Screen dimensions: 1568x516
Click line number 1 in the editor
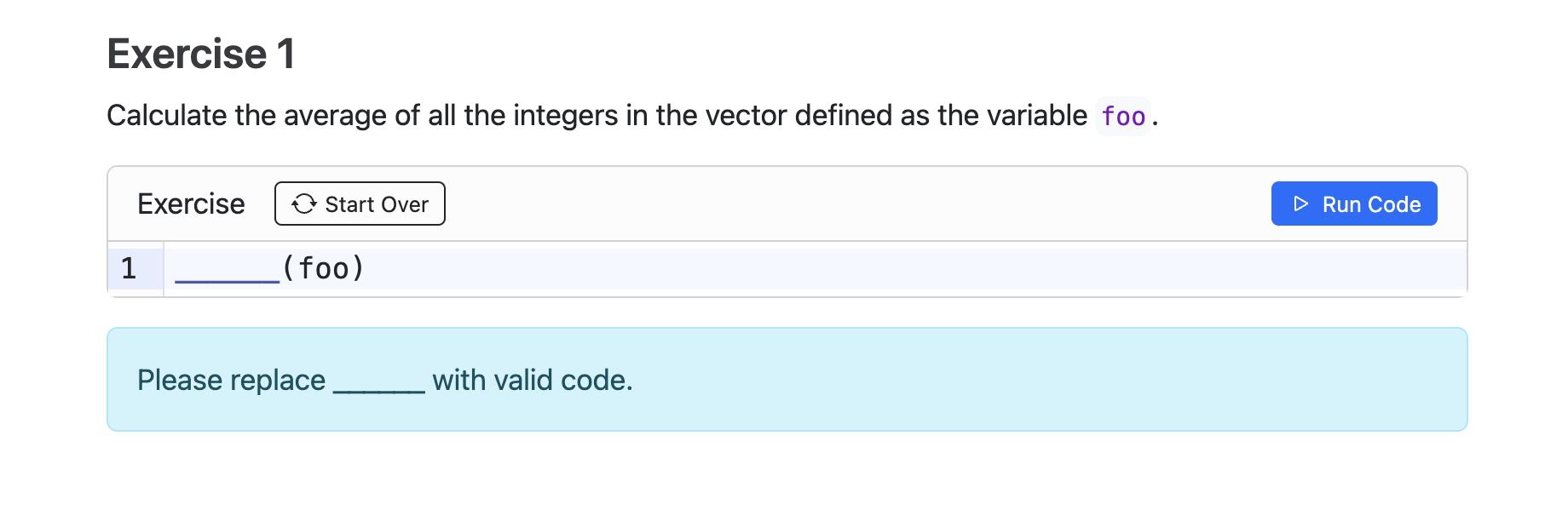(128, 267)
